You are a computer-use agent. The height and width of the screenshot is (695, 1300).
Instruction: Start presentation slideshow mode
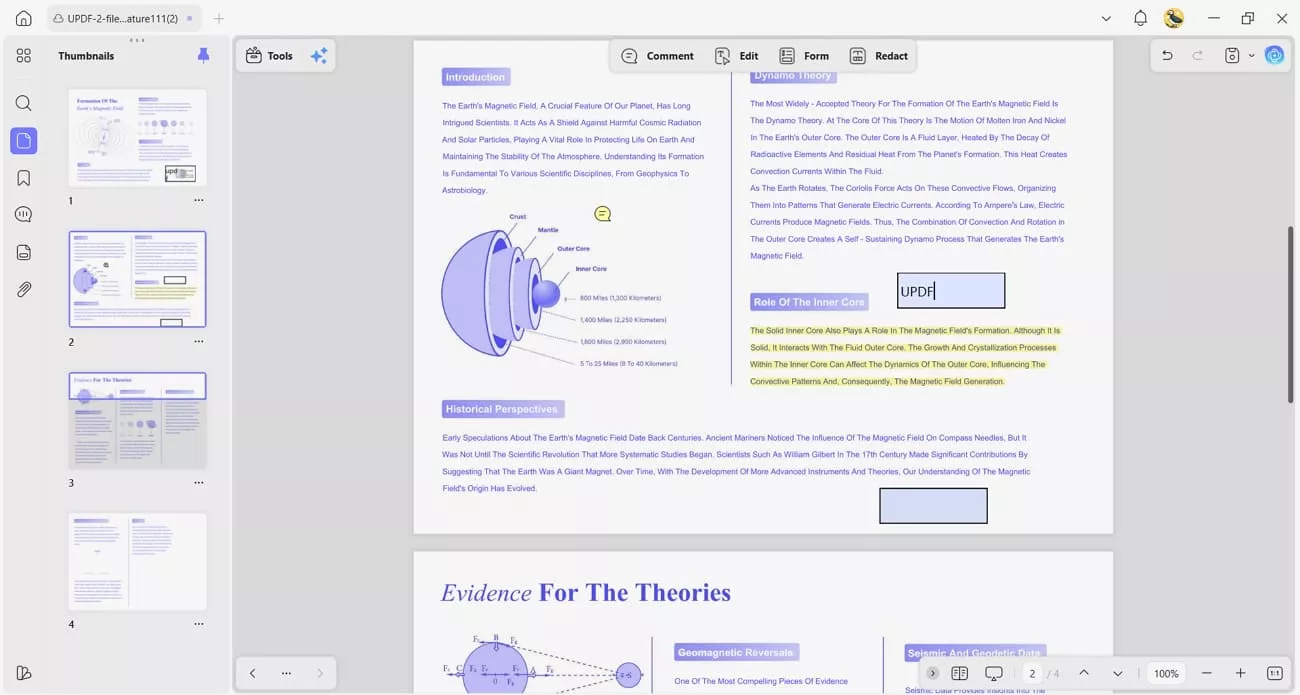[x=993, y=673]
